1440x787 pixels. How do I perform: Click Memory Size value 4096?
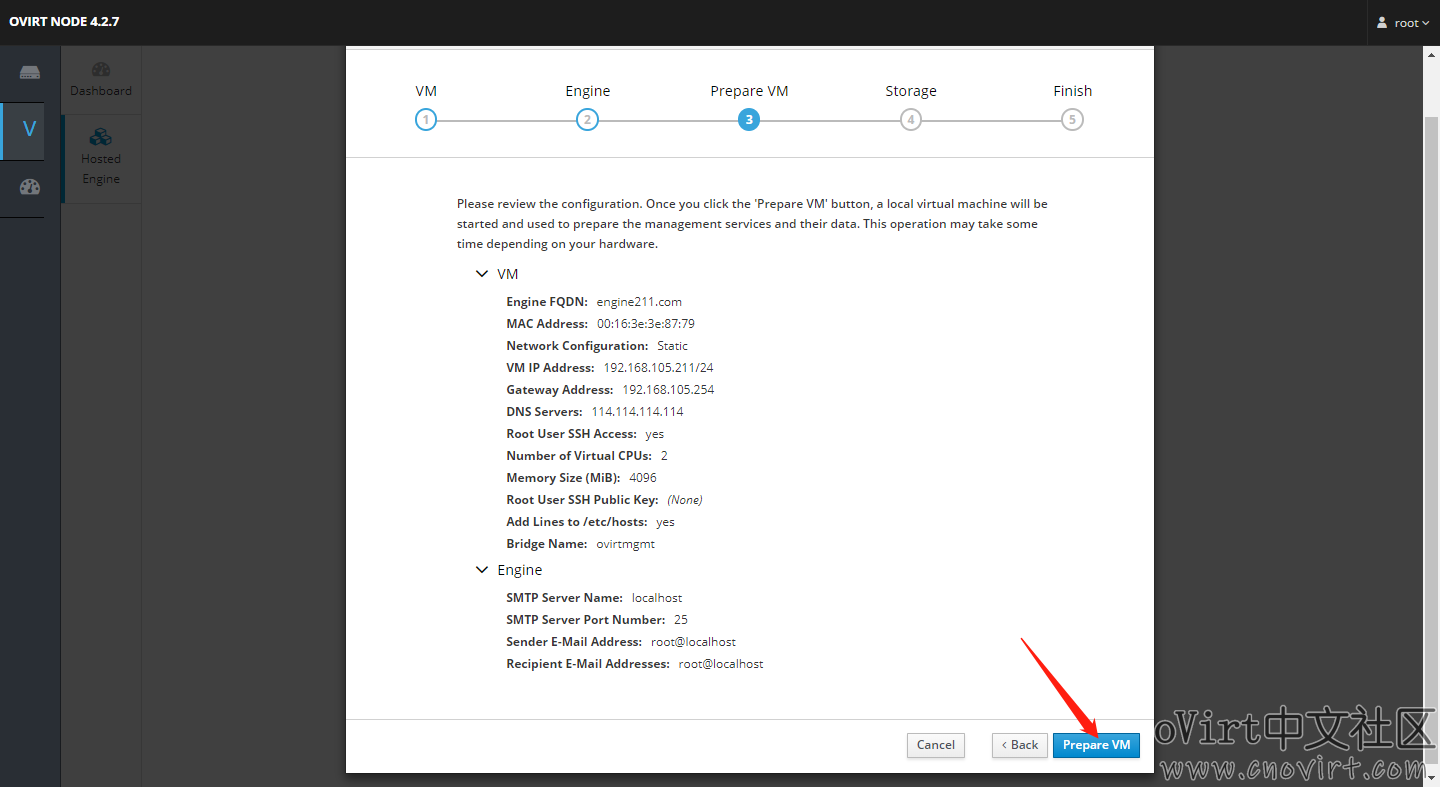643,478
